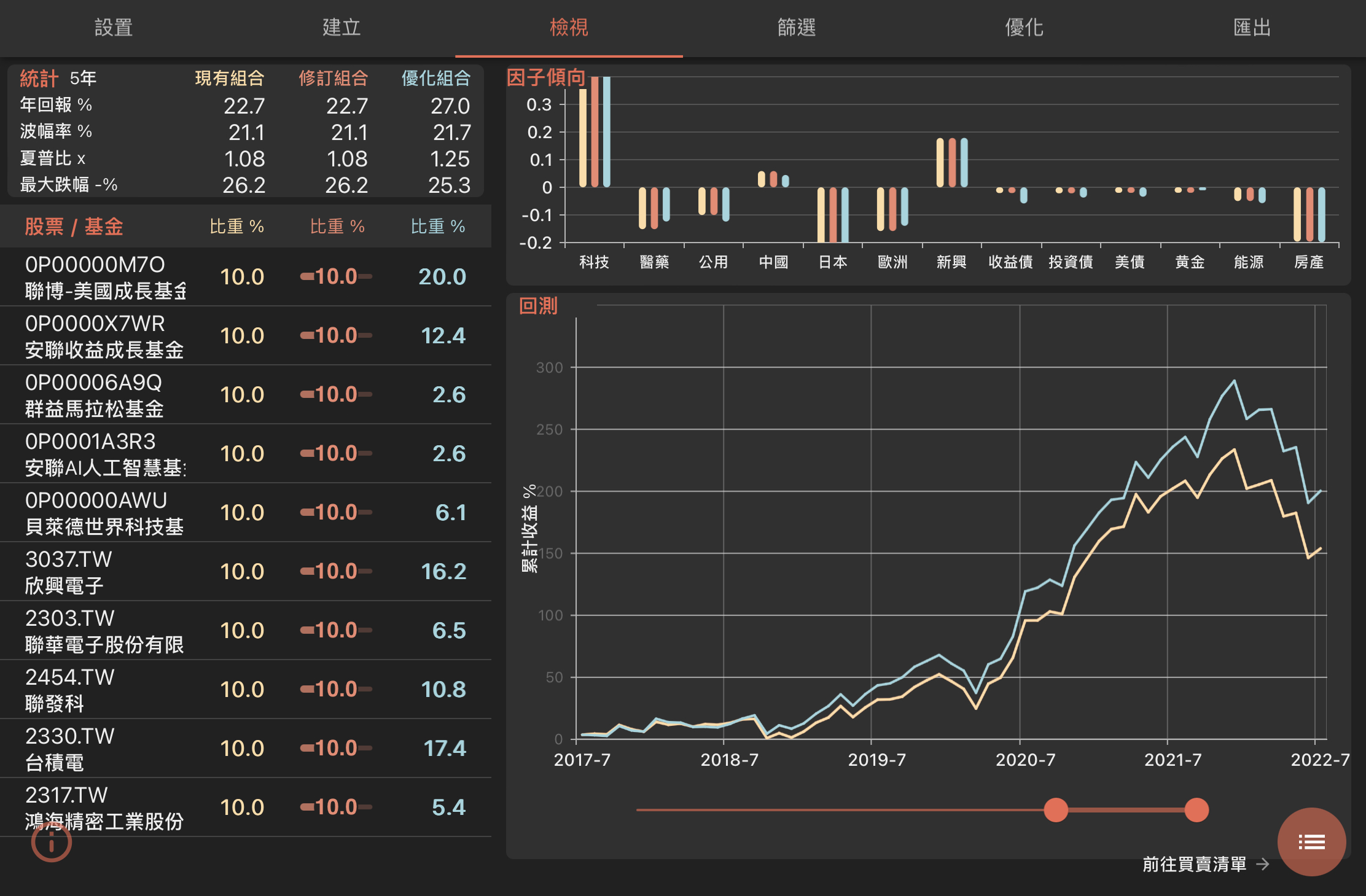Open the floating list menu button
Viewport: 1366px width, 896px height.
pos(1311,841)
